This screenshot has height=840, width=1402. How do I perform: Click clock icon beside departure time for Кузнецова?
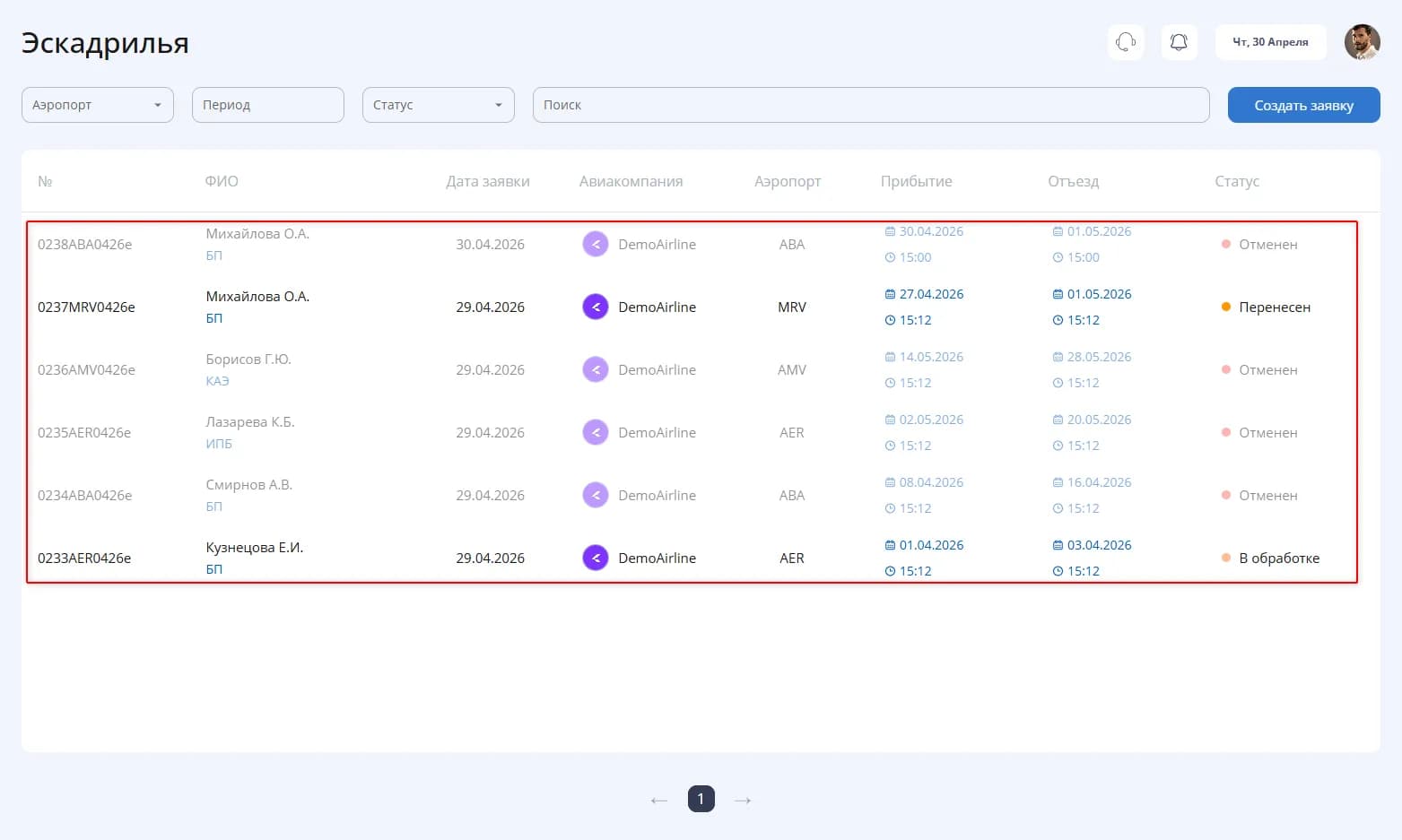pos(1058,571)
